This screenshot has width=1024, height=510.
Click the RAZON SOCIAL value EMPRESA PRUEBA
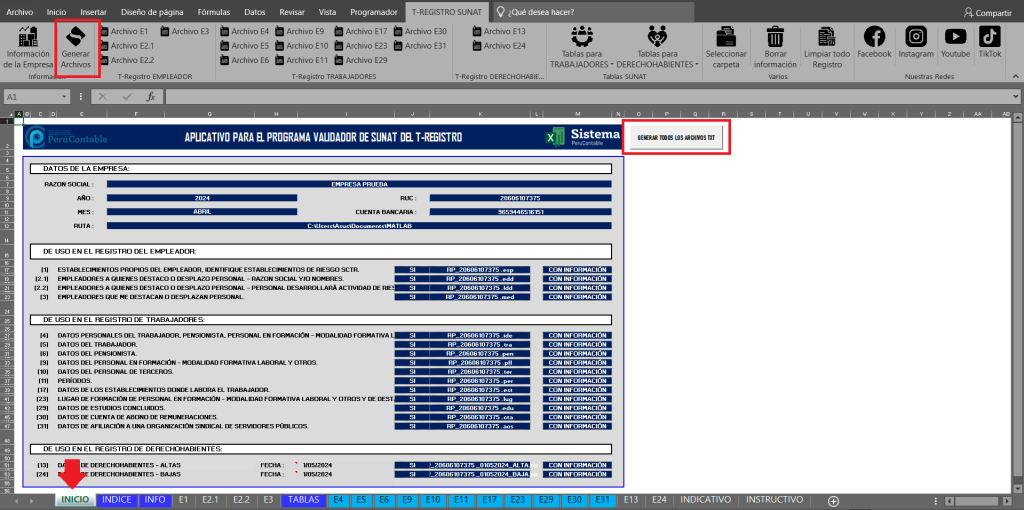coord(359,184)
